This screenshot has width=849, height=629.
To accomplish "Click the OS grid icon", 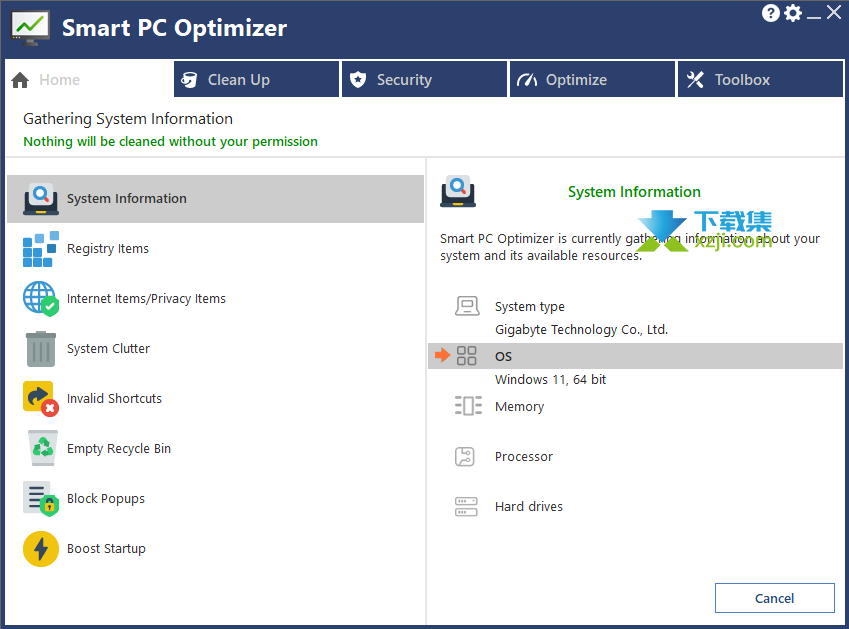I will (466, 356).
